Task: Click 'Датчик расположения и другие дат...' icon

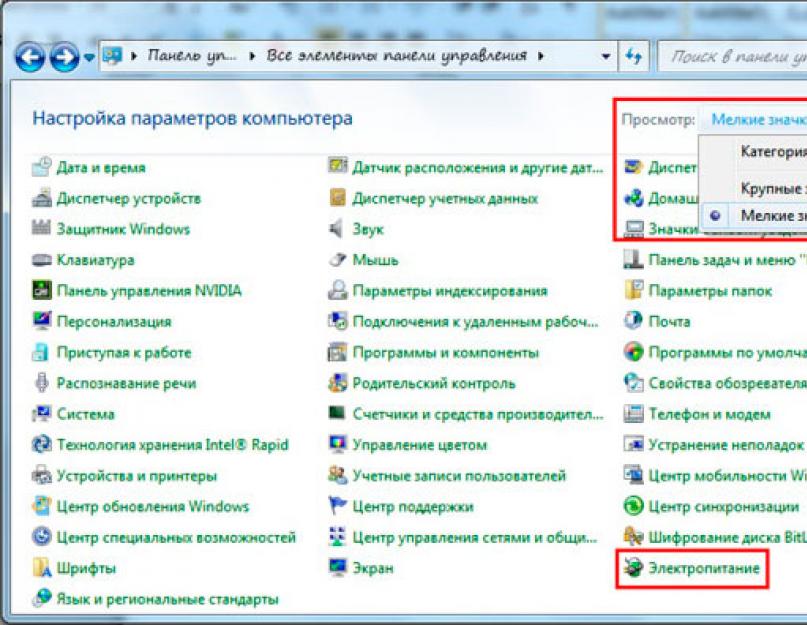Action: click(x=338, y=167)
